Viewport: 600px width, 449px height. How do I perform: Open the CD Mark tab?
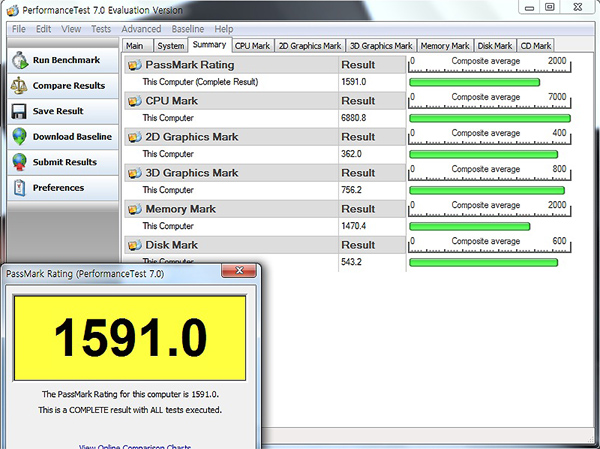pos(536,46)
